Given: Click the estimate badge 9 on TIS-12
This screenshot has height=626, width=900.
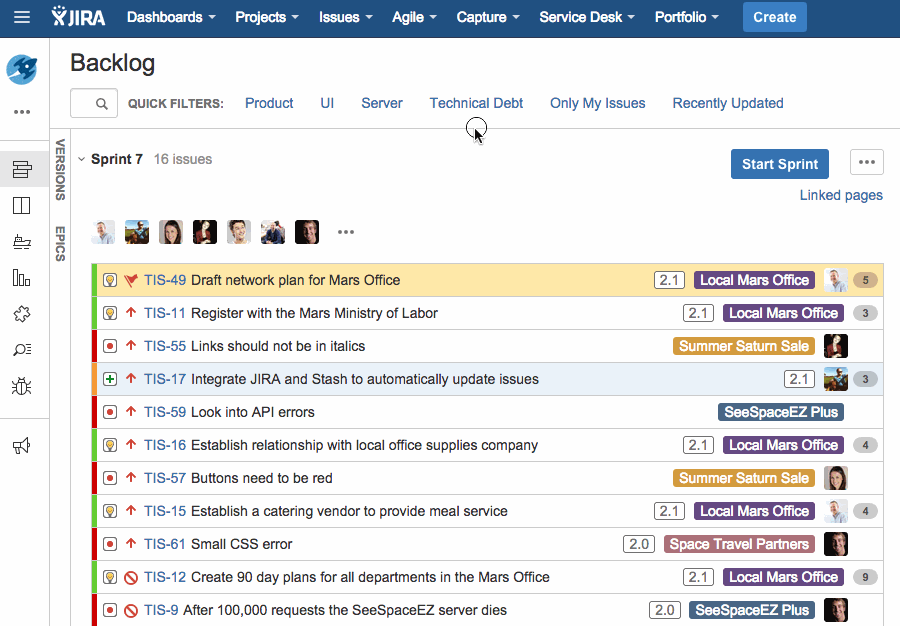Looking at the screenshot, I should point(865,577).
